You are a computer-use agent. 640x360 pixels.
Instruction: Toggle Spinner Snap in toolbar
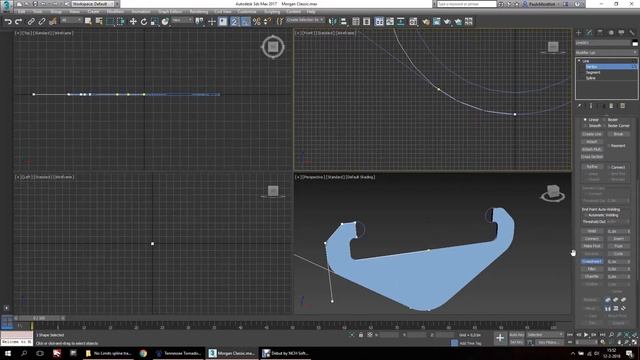click(x=267, y=21)
